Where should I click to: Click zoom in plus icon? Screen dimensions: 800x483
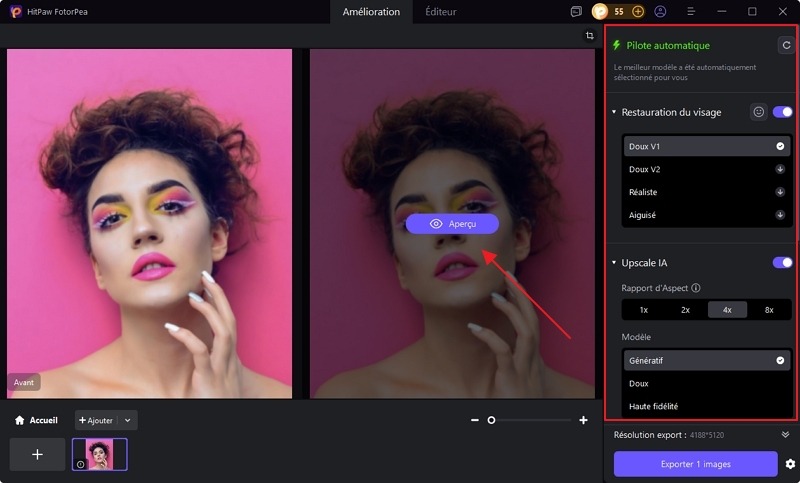click(583, 421)
